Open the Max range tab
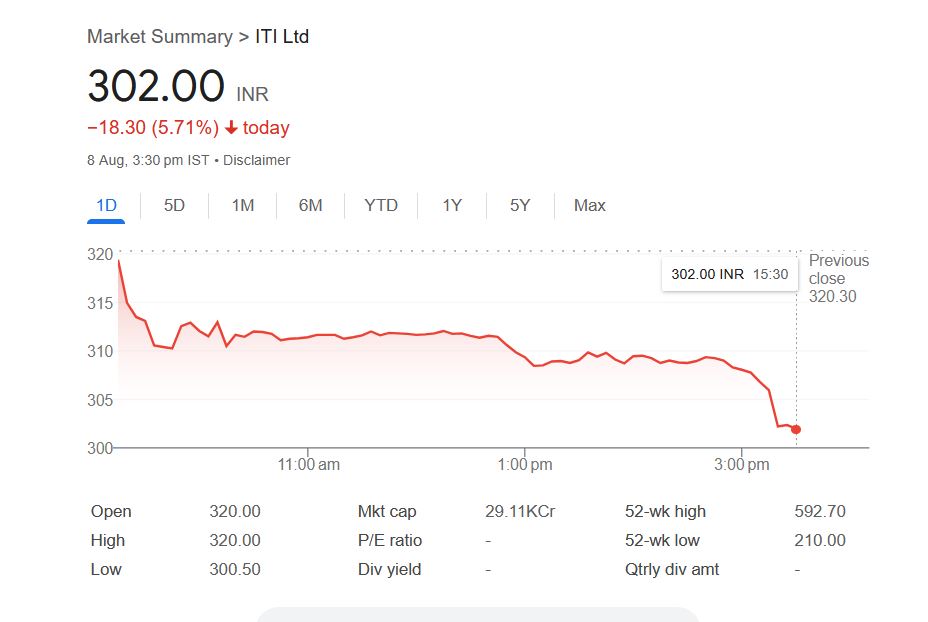Image resolution: width=928 pixels, height=622 pixels. [589, 206]
